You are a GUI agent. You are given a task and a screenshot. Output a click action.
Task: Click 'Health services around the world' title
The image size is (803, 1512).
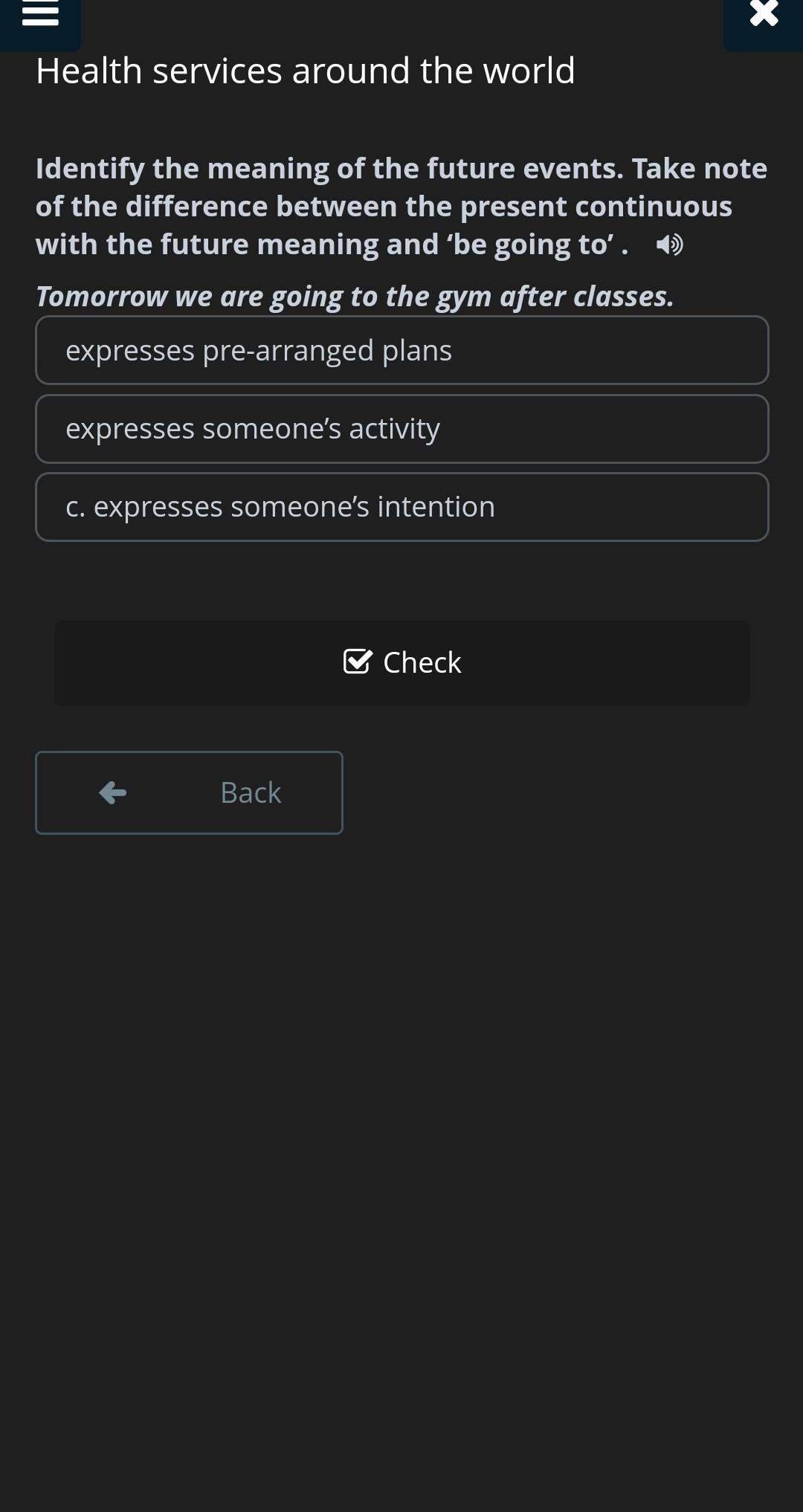306,71
